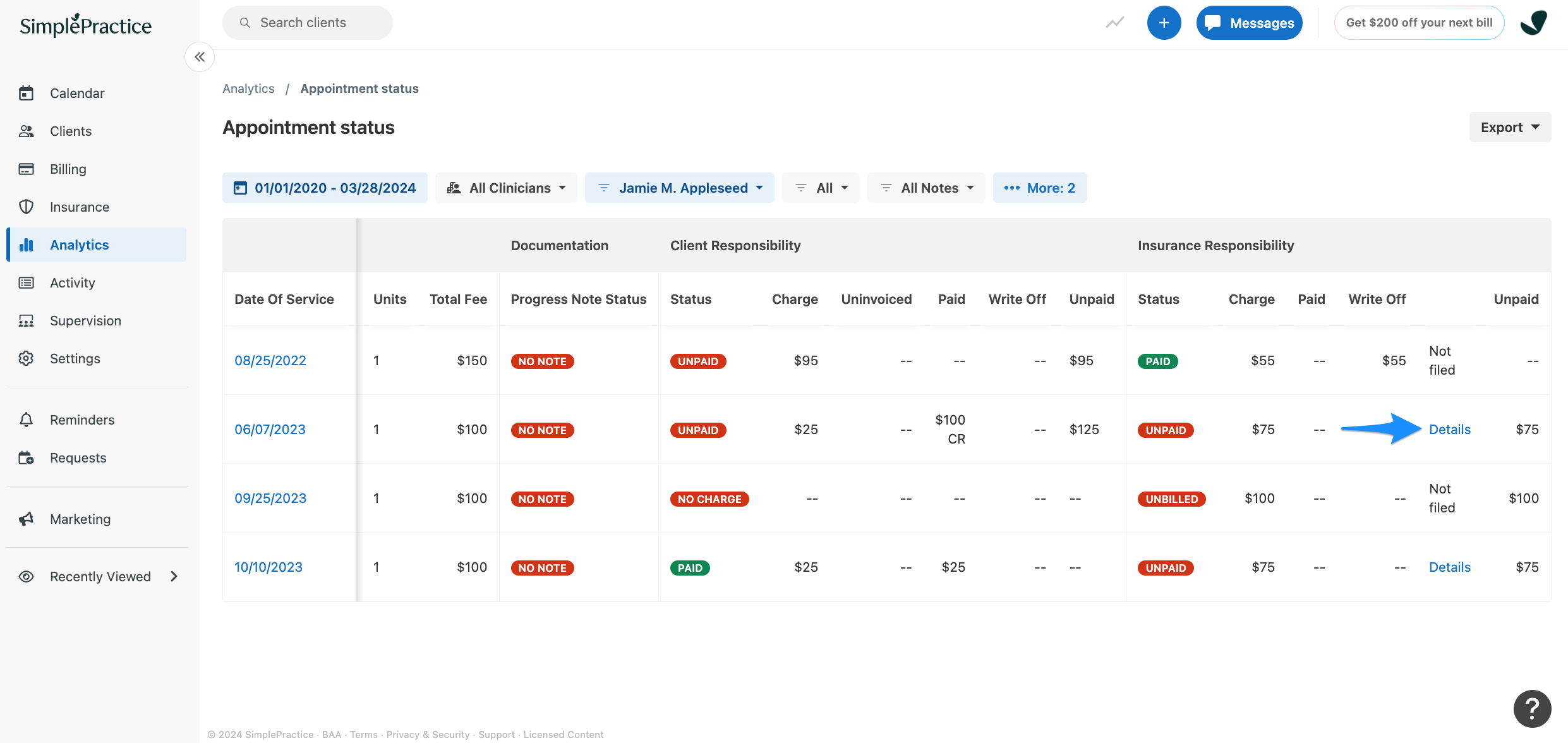Open the All Clinicians filter dropdown
The width and height of the screenshot is (1568, 743).
[505, 187]
